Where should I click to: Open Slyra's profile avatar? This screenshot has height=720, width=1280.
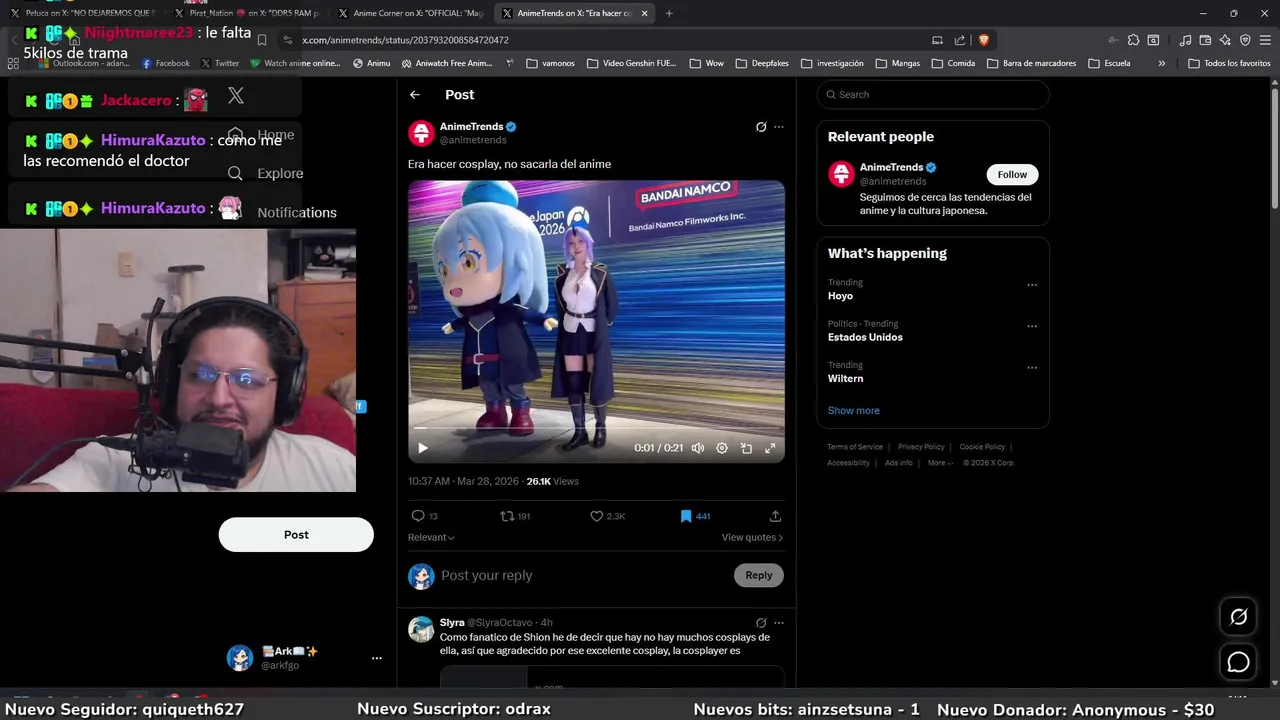pos(421,629)
